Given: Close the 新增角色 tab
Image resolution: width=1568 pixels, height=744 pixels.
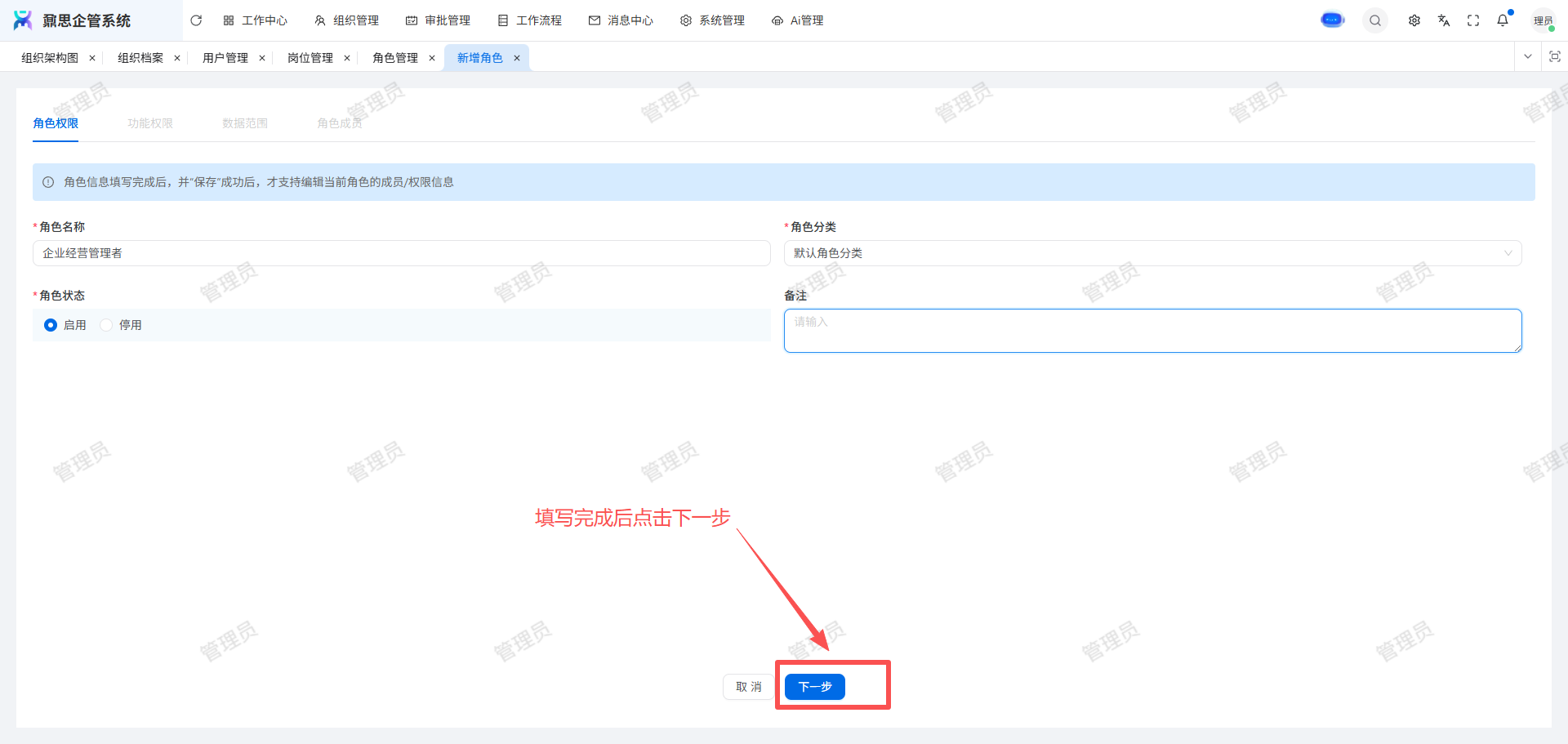Looking at the screenshot, I should [517, 58].
